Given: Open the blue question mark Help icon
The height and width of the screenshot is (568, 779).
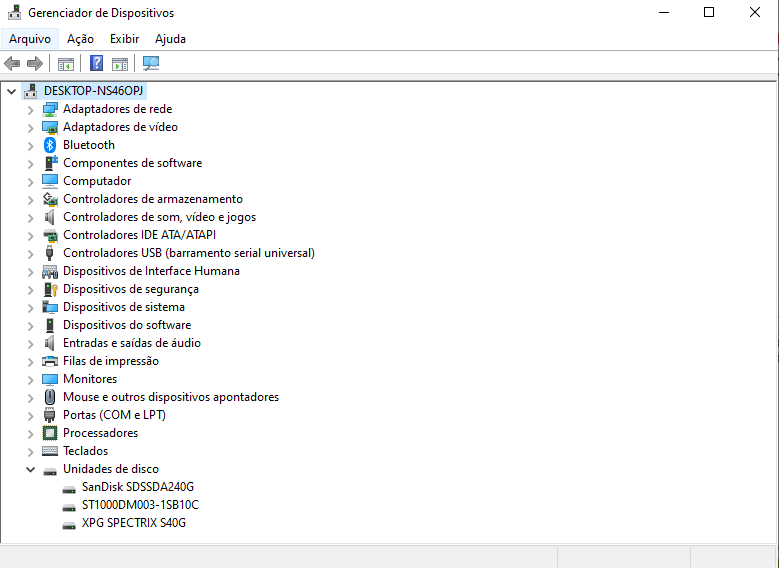Looking at the screenshot, I should click(96, 63).
